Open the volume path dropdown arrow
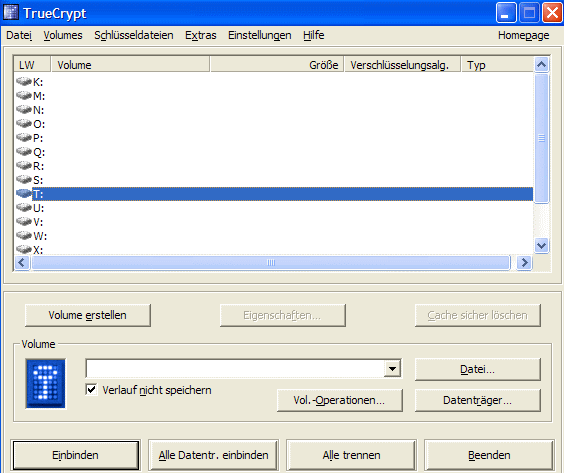The image size is (564, 473). (392, 369)
